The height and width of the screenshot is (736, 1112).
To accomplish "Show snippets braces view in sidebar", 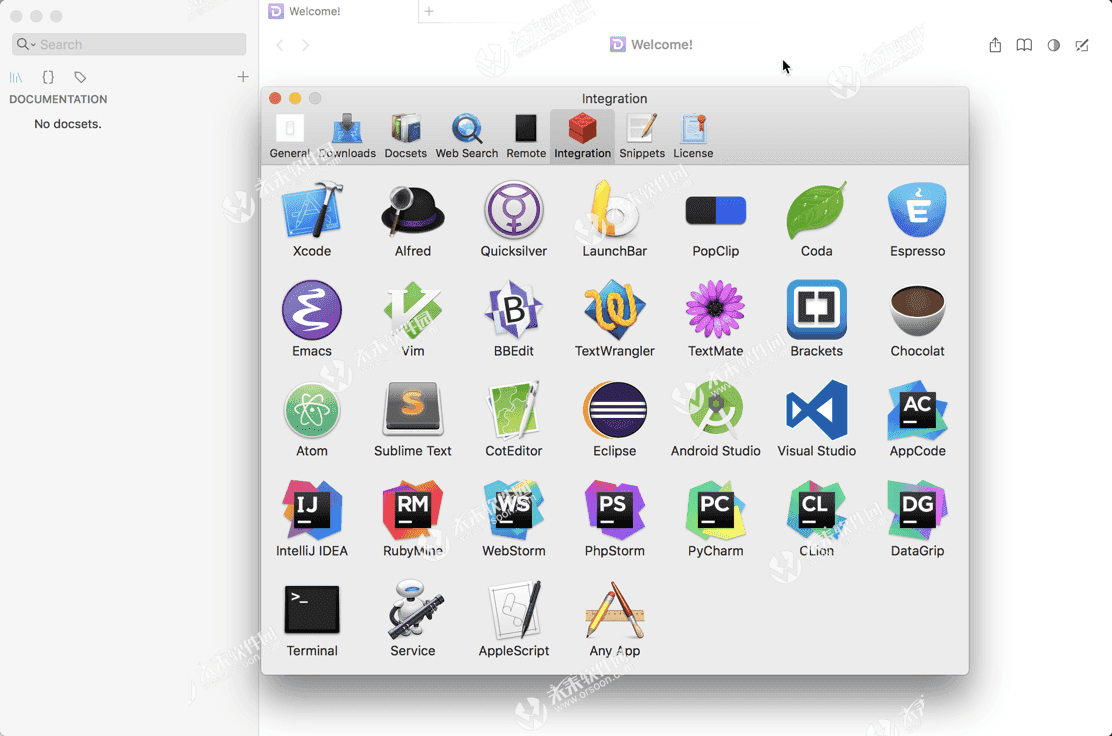I will pos(48,77).
